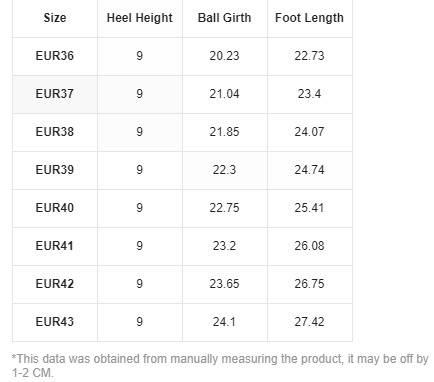Select the EUR36 size cell
This screenshot has height=382, width=434.
click(55, 56)
